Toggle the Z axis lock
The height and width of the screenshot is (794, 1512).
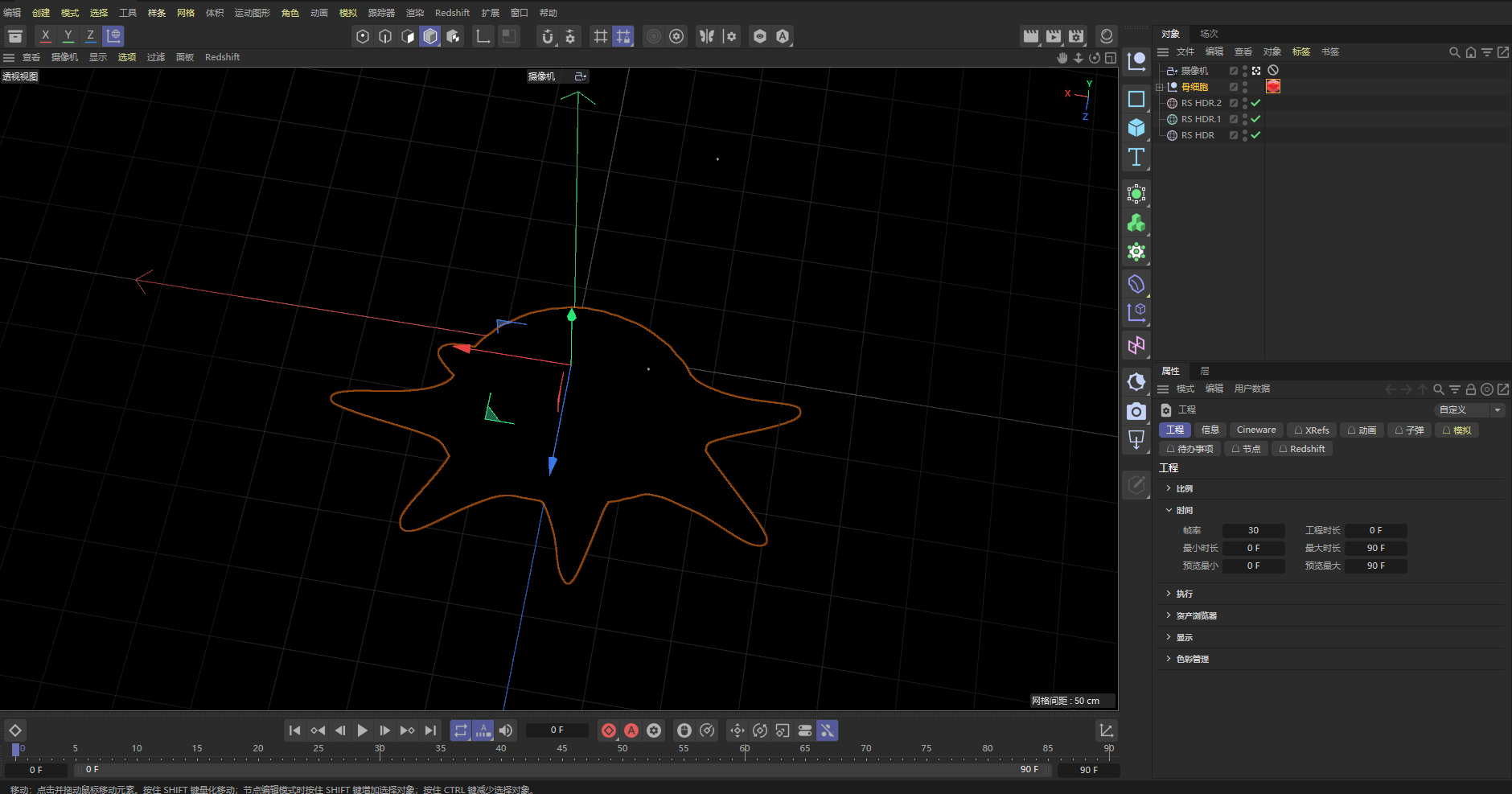click(91, 35)
